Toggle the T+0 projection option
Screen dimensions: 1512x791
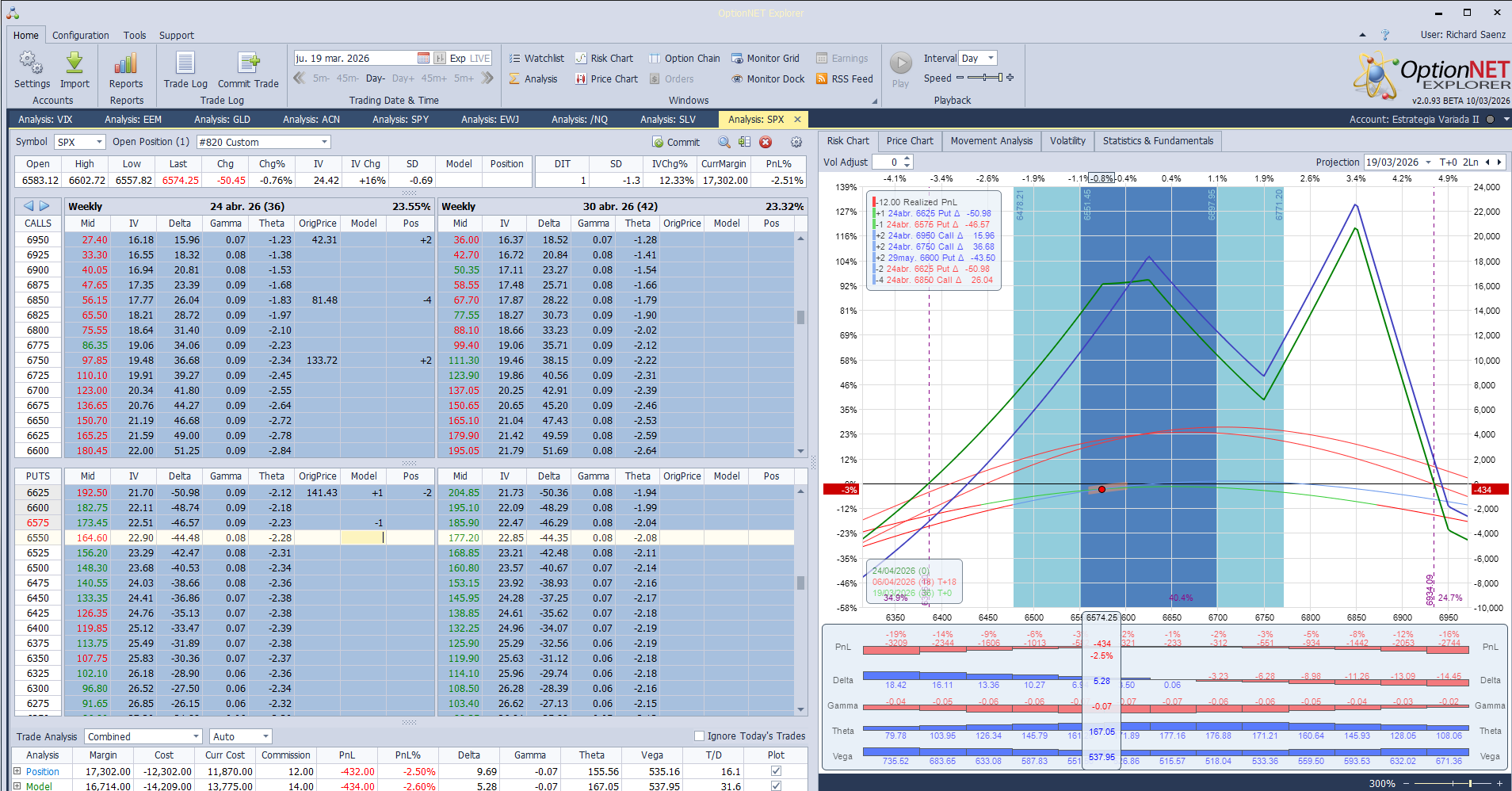pos(1448,162)
